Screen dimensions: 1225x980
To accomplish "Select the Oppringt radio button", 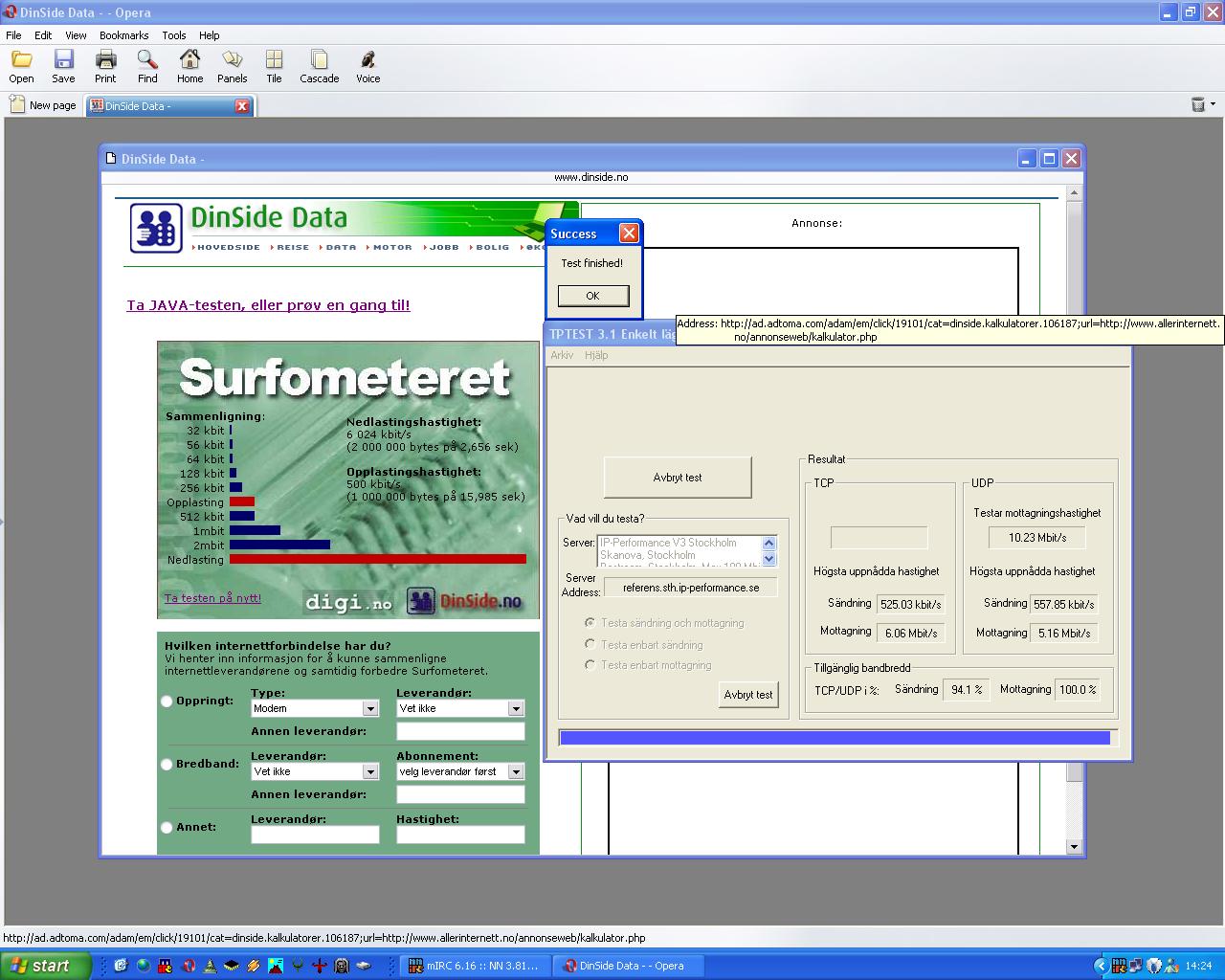I will tap(167, 702).
